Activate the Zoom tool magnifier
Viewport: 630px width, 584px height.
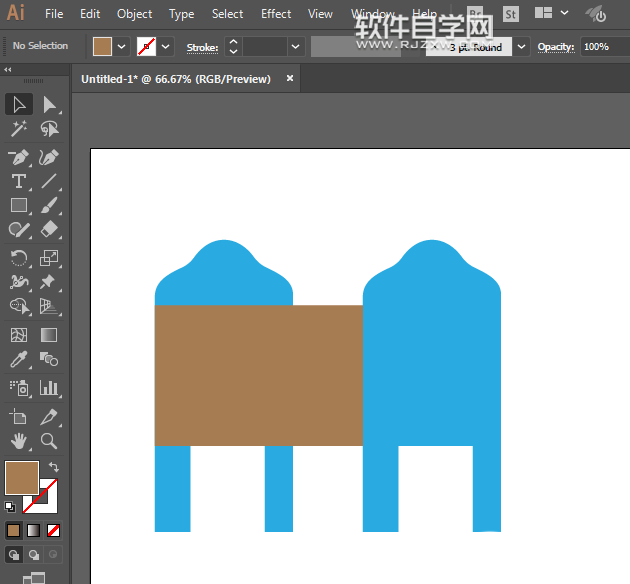pos(49,441)
